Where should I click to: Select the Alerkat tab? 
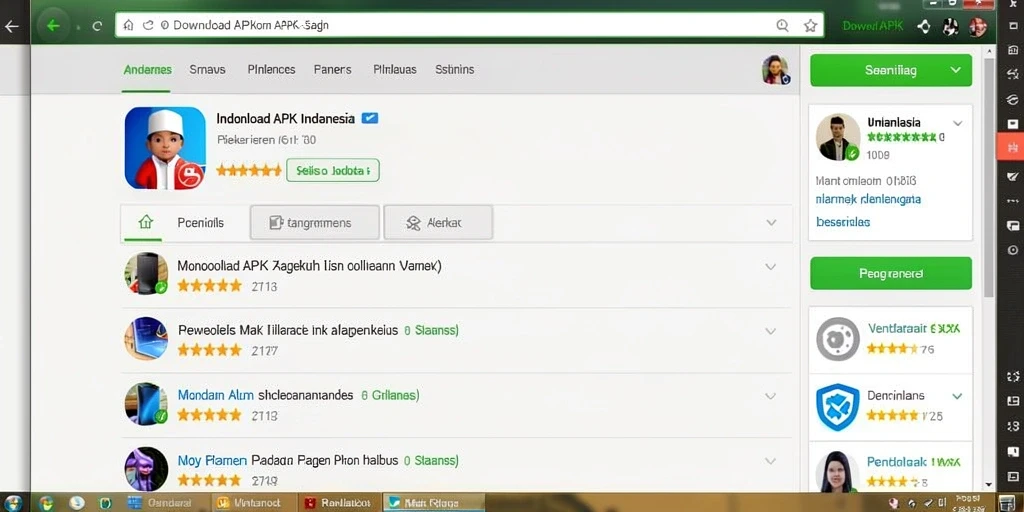(438, 223)
